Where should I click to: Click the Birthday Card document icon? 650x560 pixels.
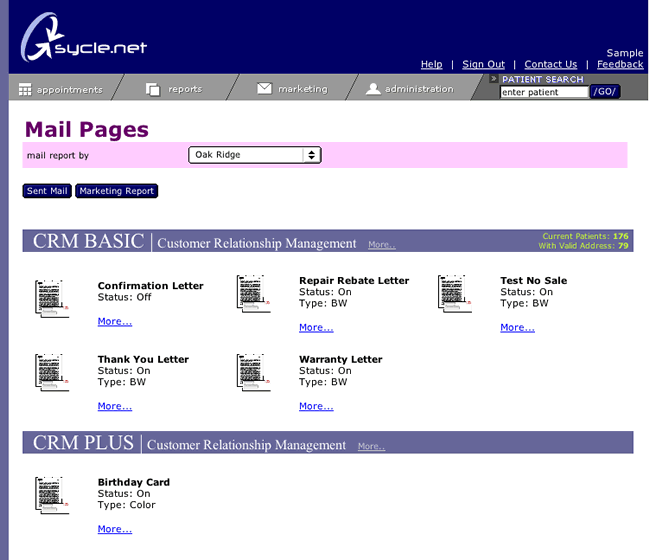[x=52, y=495]
